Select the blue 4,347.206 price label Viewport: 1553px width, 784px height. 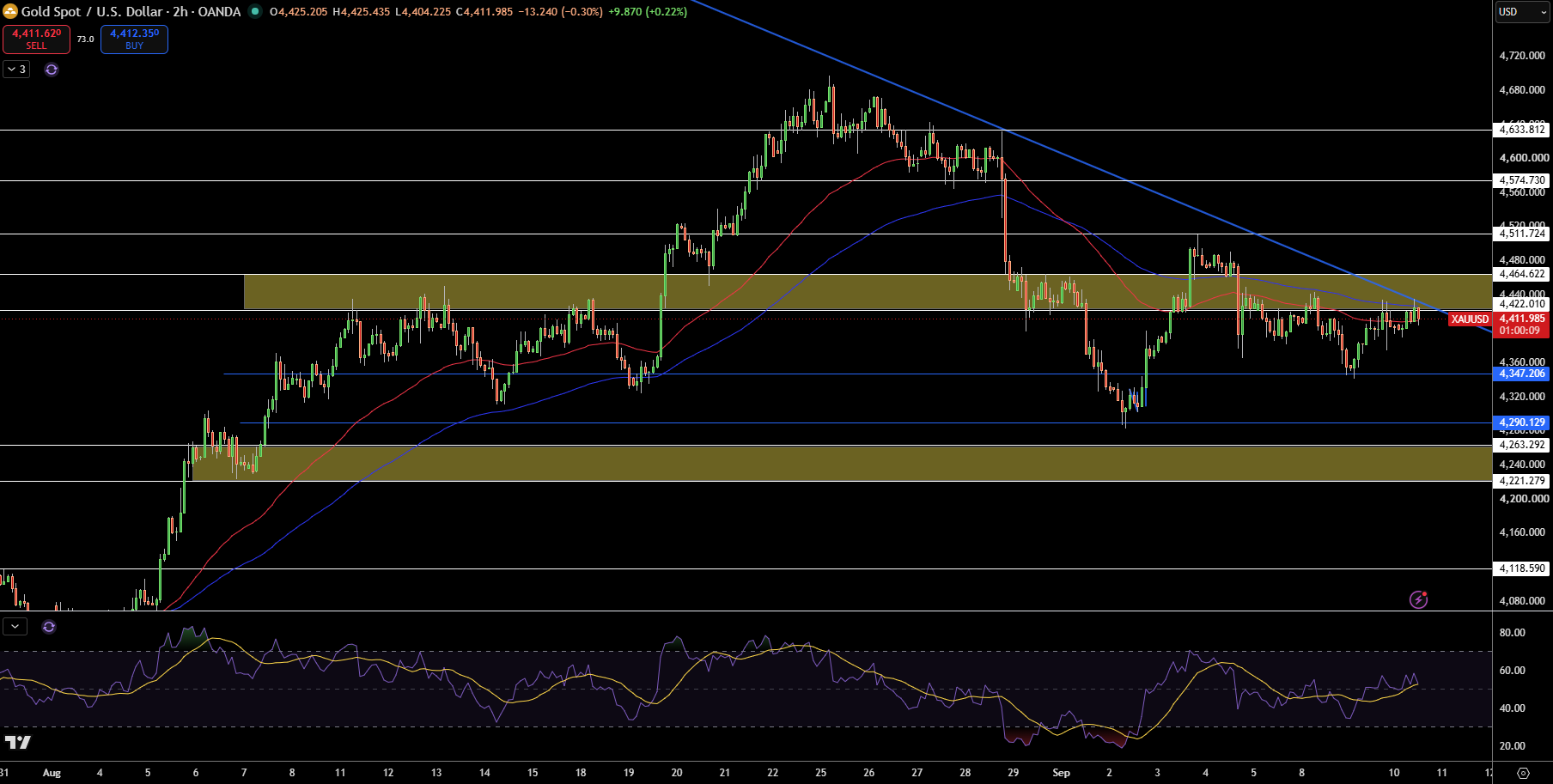tap(1522, 374)
